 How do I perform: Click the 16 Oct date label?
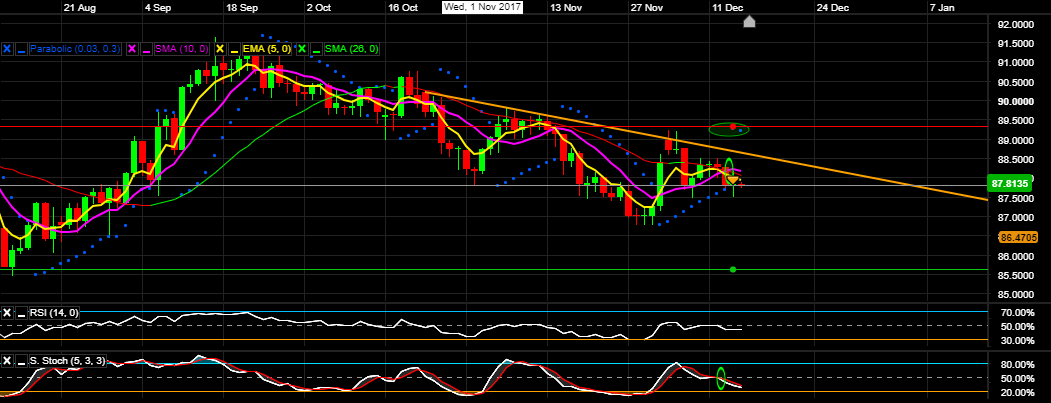[x=404, y=8]
